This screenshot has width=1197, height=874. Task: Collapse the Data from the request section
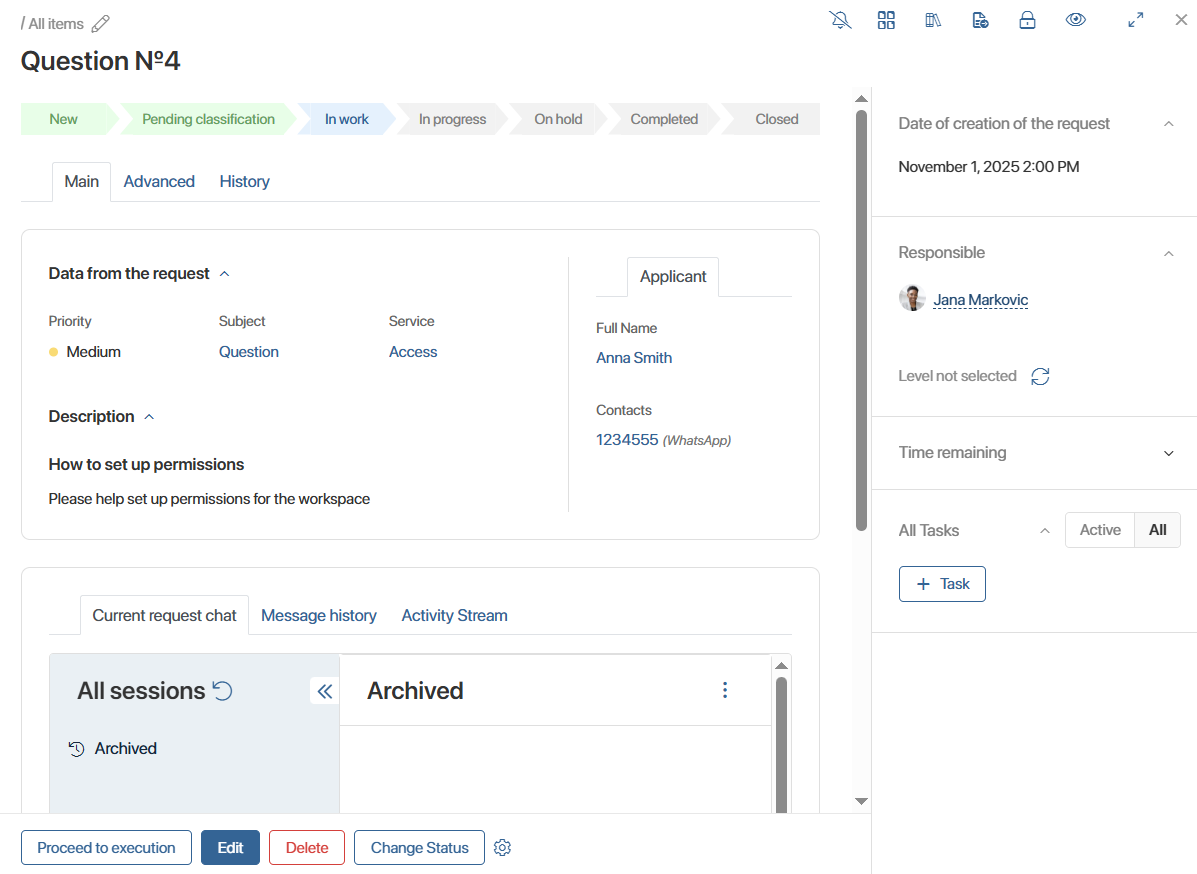coord(224,274)
